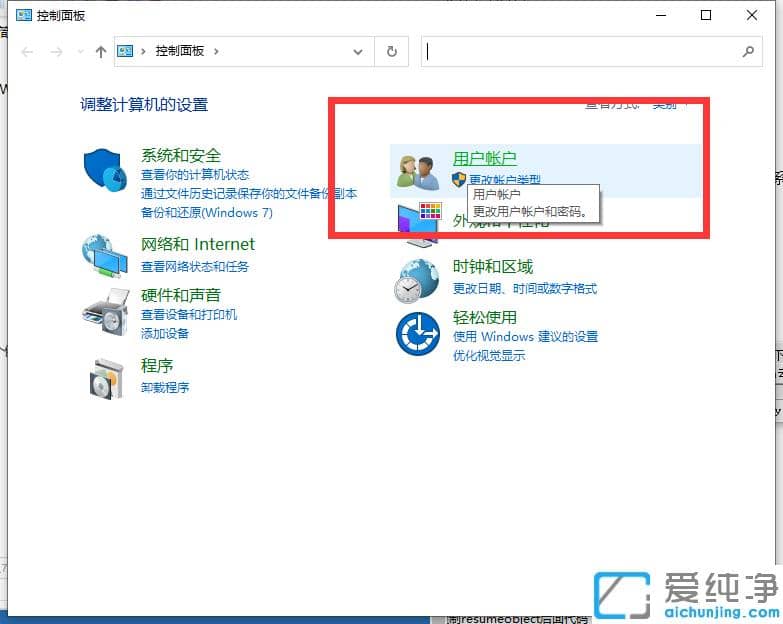Screen dimensions: 783x624
Task: Open the Ease of Access icon
Action: [x=418, y=334]
